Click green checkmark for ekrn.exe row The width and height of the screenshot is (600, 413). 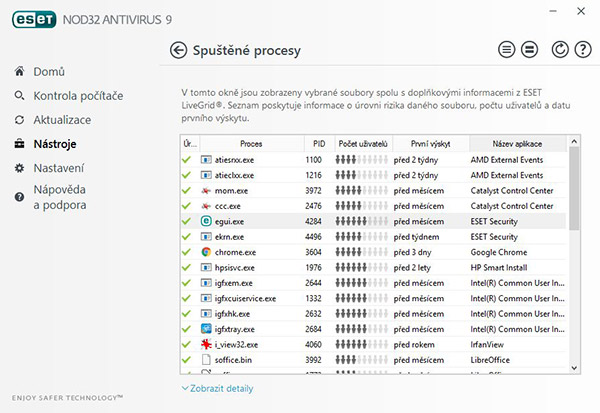pos(186,237)
